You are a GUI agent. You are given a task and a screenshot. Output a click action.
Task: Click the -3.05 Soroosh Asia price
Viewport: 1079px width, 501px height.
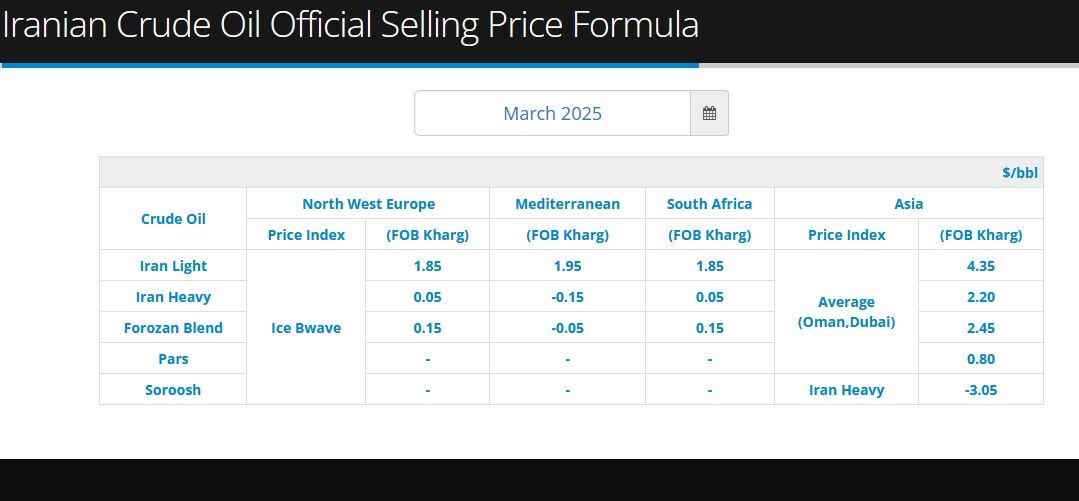[x=980, y=390]
